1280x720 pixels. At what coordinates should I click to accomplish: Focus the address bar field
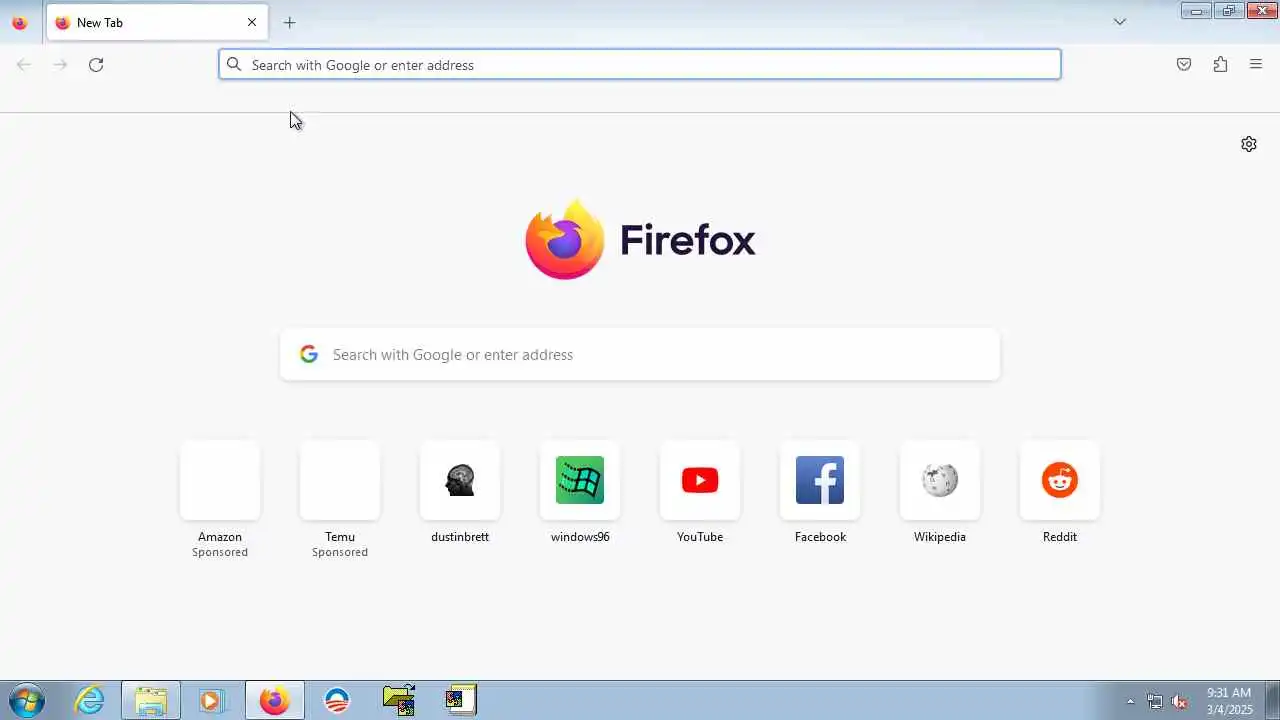[x=640, y=65]
